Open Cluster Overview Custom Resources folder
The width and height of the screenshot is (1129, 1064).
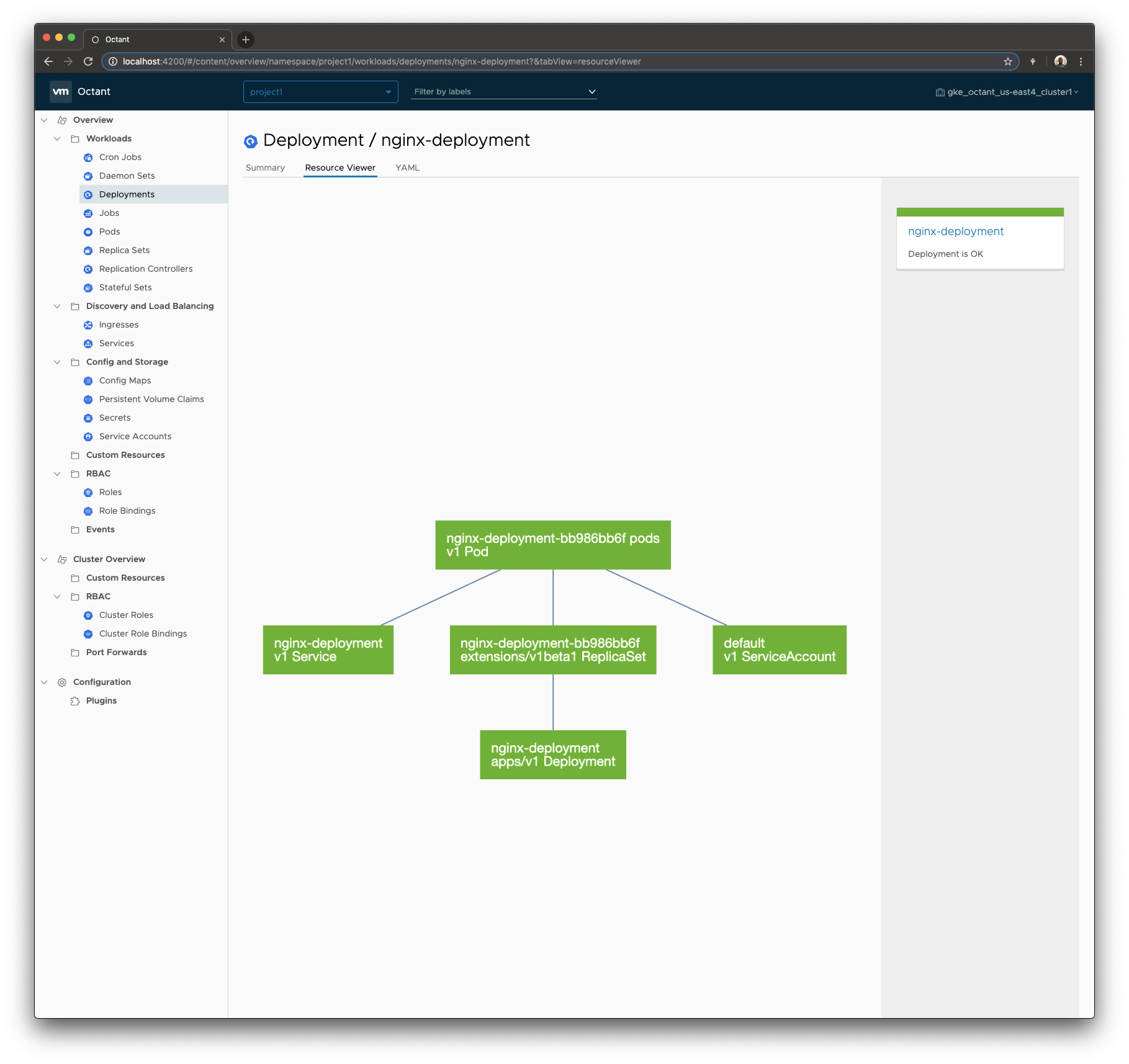click(x=125, y=578)
